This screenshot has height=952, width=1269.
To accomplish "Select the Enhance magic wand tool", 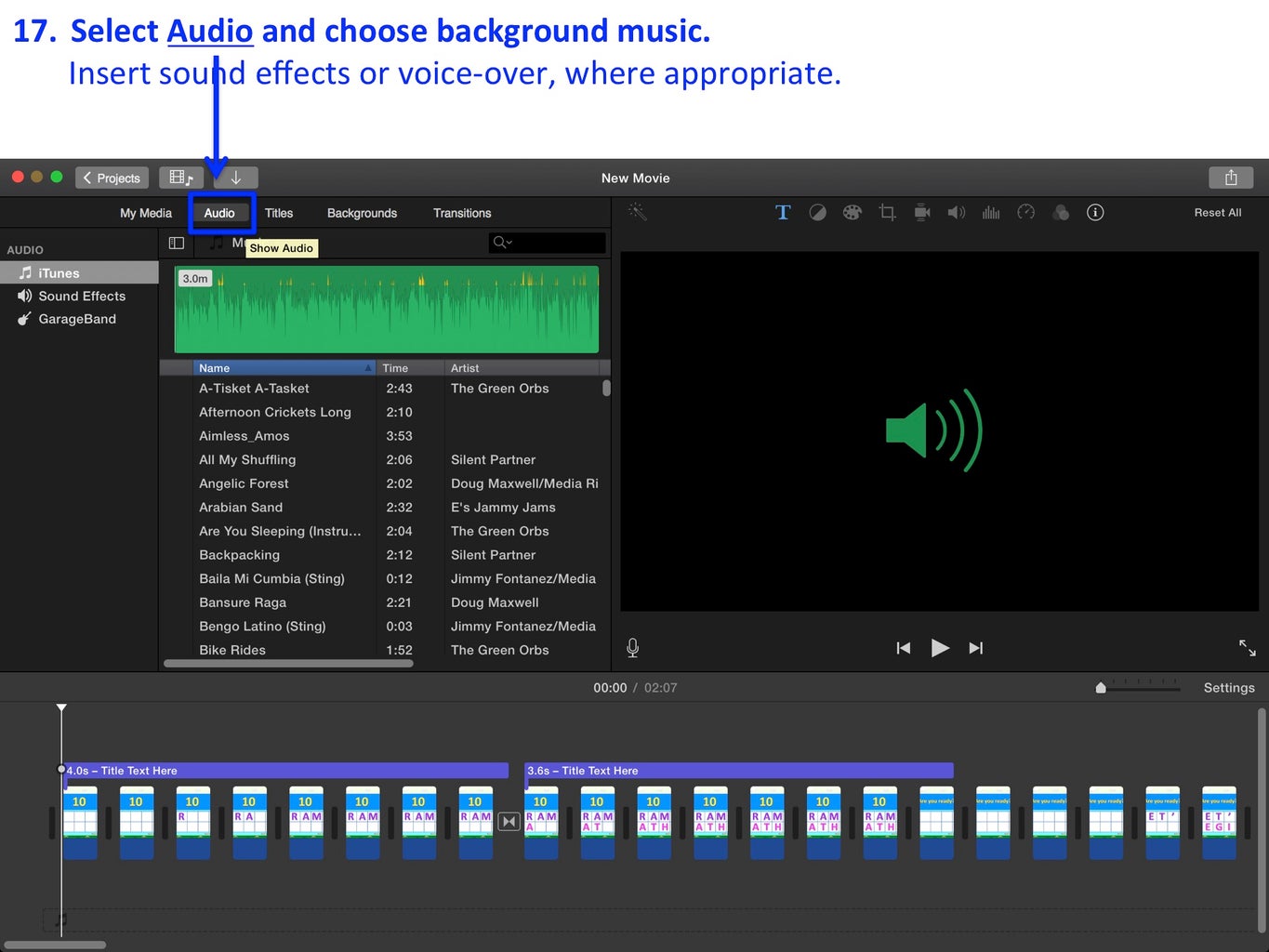I will 636,212.
